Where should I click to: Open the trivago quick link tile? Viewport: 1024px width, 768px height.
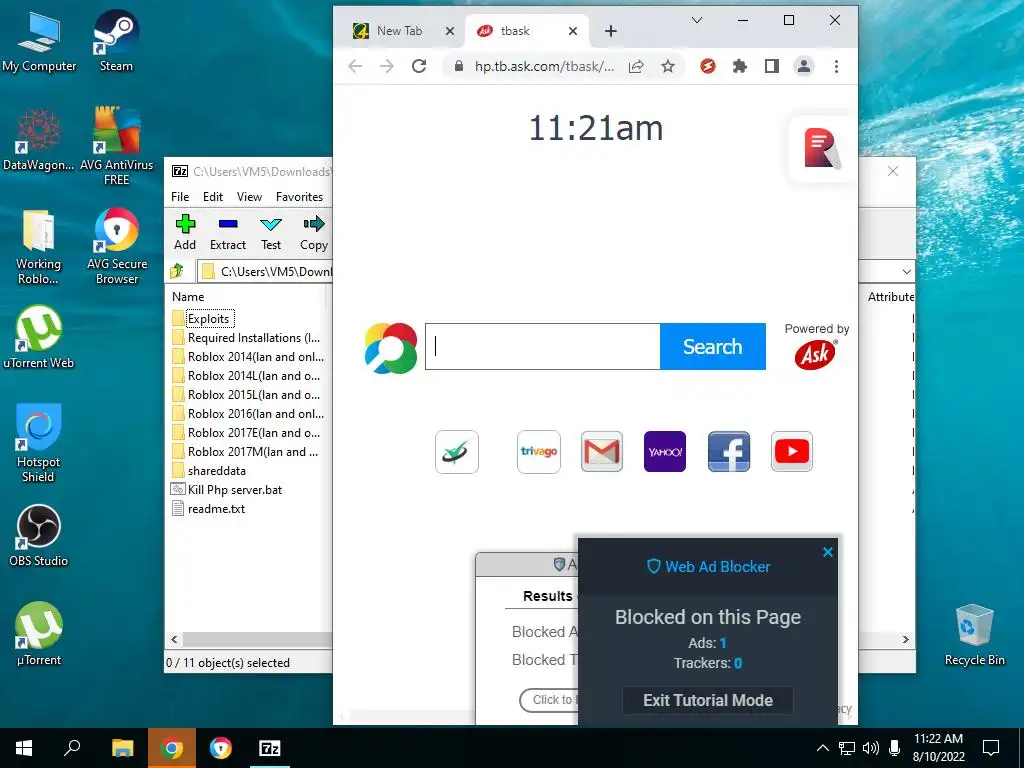(x=539, y=451)
